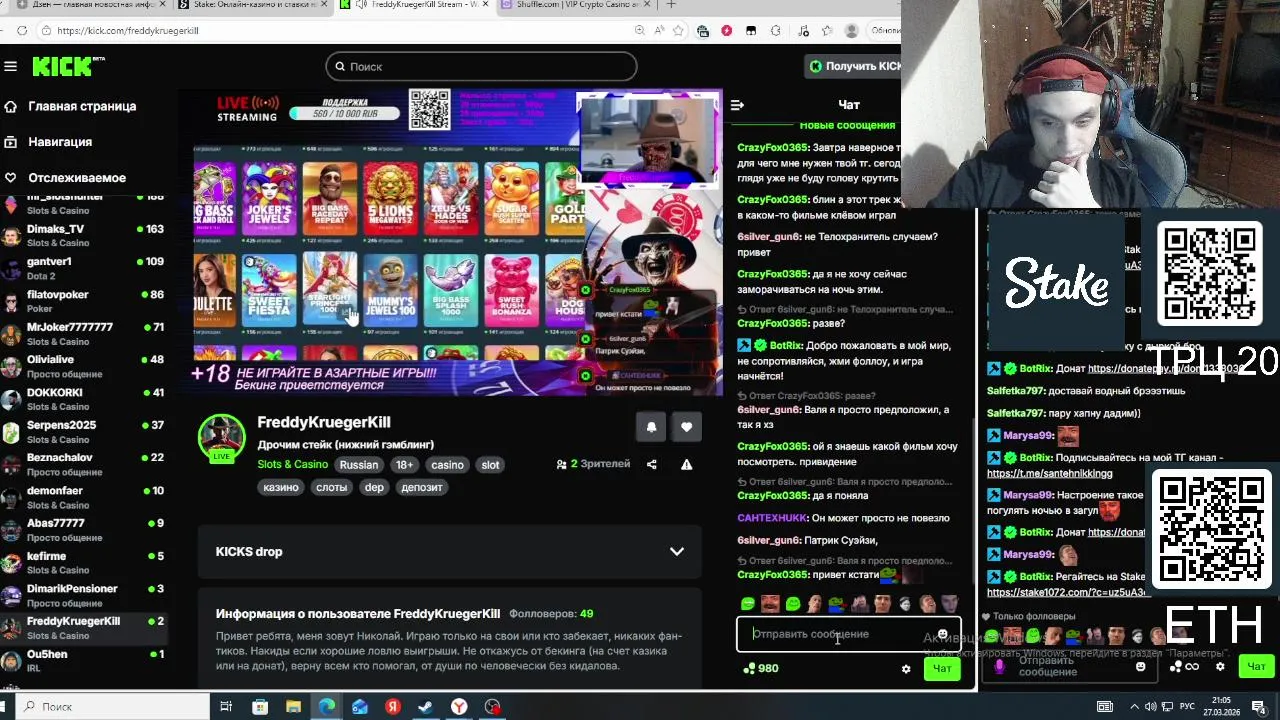1280x720 pixels.
Task: Open Beznachalov channel in the sidebar
Action: pos(84,464)
